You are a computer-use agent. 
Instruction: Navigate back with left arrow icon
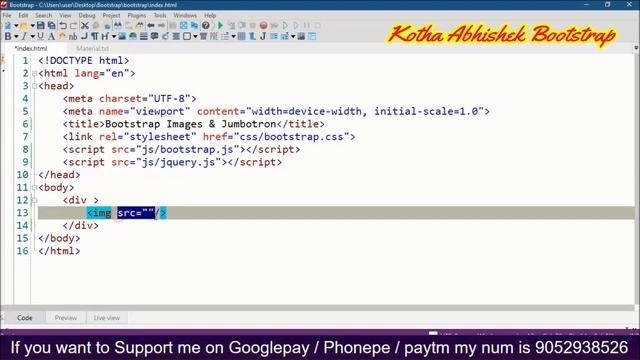tap(151, 25)
